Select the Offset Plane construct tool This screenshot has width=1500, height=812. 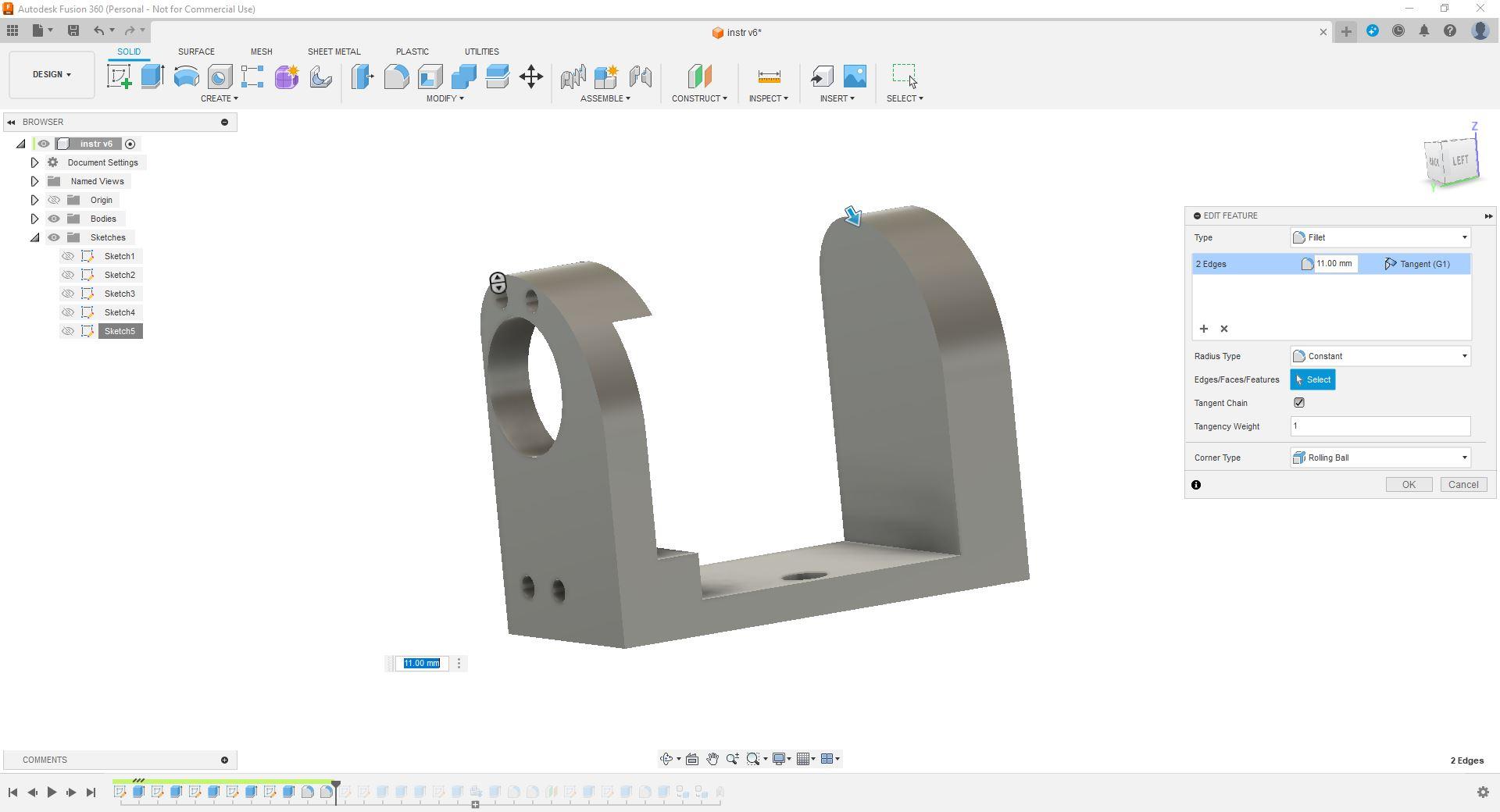click(x=699, y=77)
